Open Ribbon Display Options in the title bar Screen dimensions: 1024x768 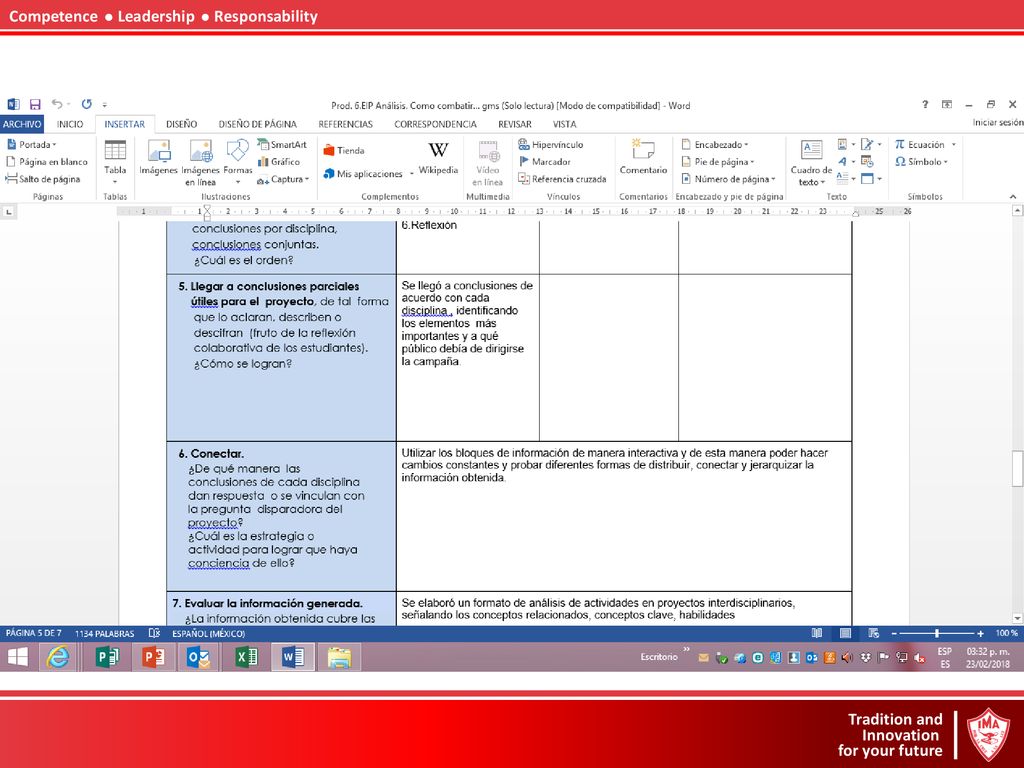(x=946, y=104)
